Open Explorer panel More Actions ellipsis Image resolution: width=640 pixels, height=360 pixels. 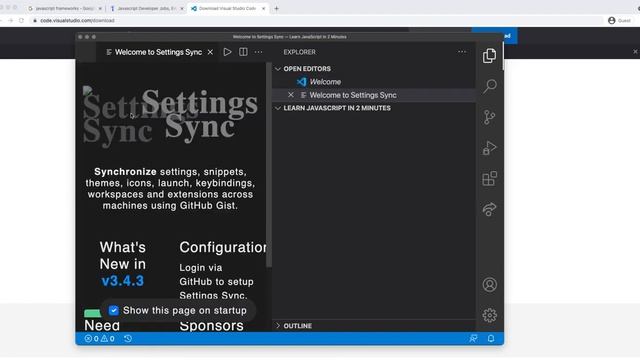tap(462, 52)
